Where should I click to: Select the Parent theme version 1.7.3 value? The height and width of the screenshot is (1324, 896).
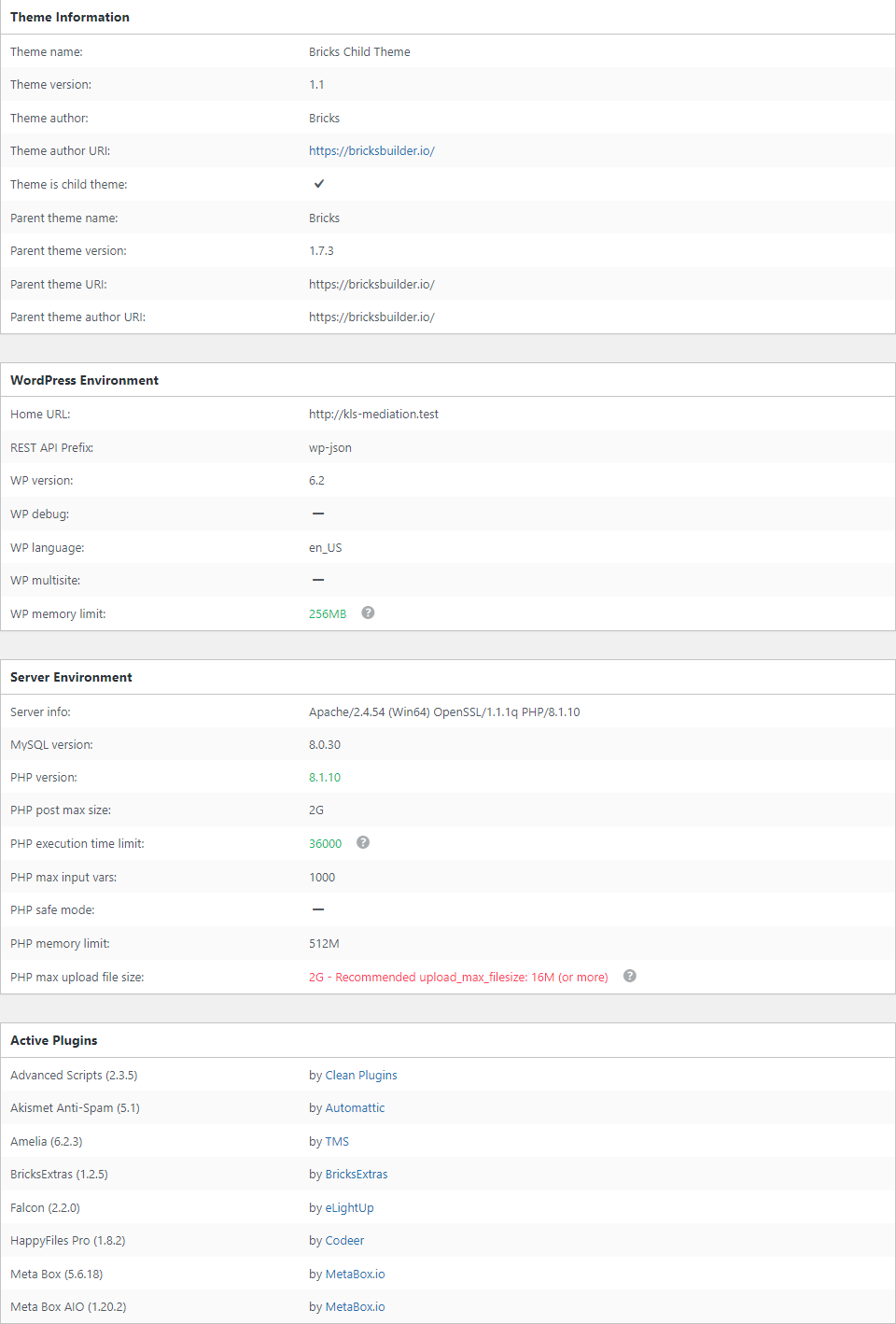click(321, 251)
